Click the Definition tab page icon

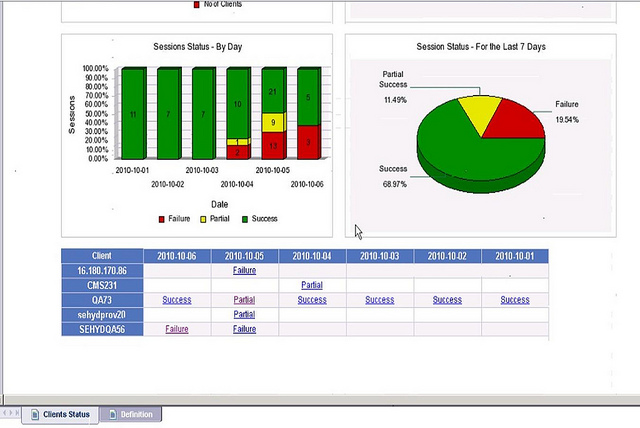coord(113,414)
